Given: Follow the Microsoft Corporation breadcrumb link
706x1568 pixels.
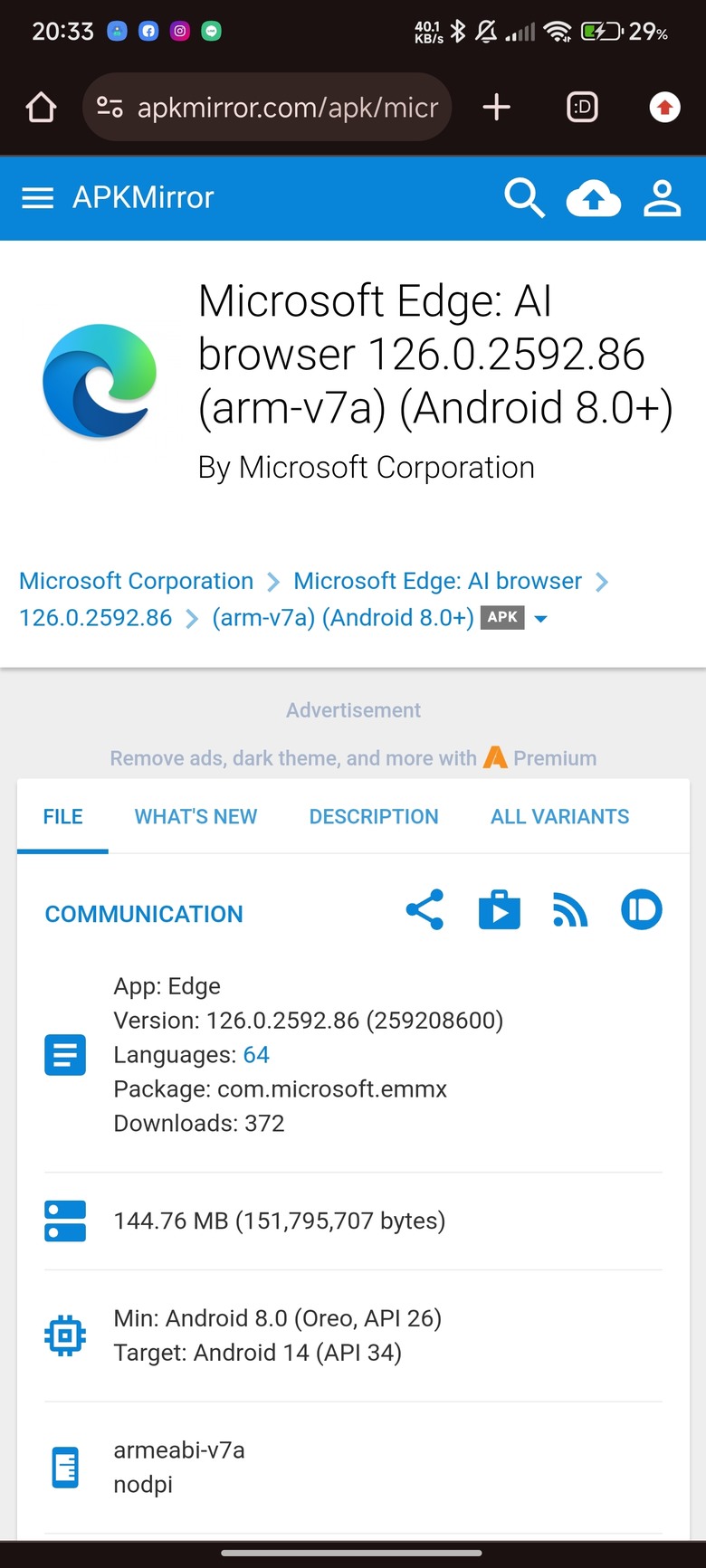Looking at the screenshot, I should [137, 581].
